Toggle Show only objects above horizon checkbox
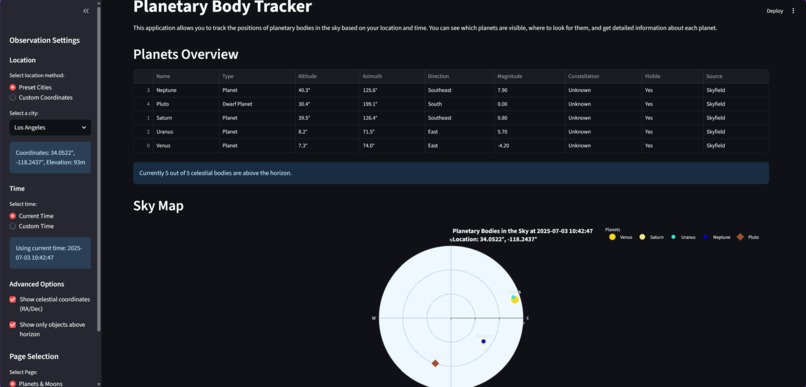Image resolution: width=806 pixels, height=387 pixels. pos(13,325)
